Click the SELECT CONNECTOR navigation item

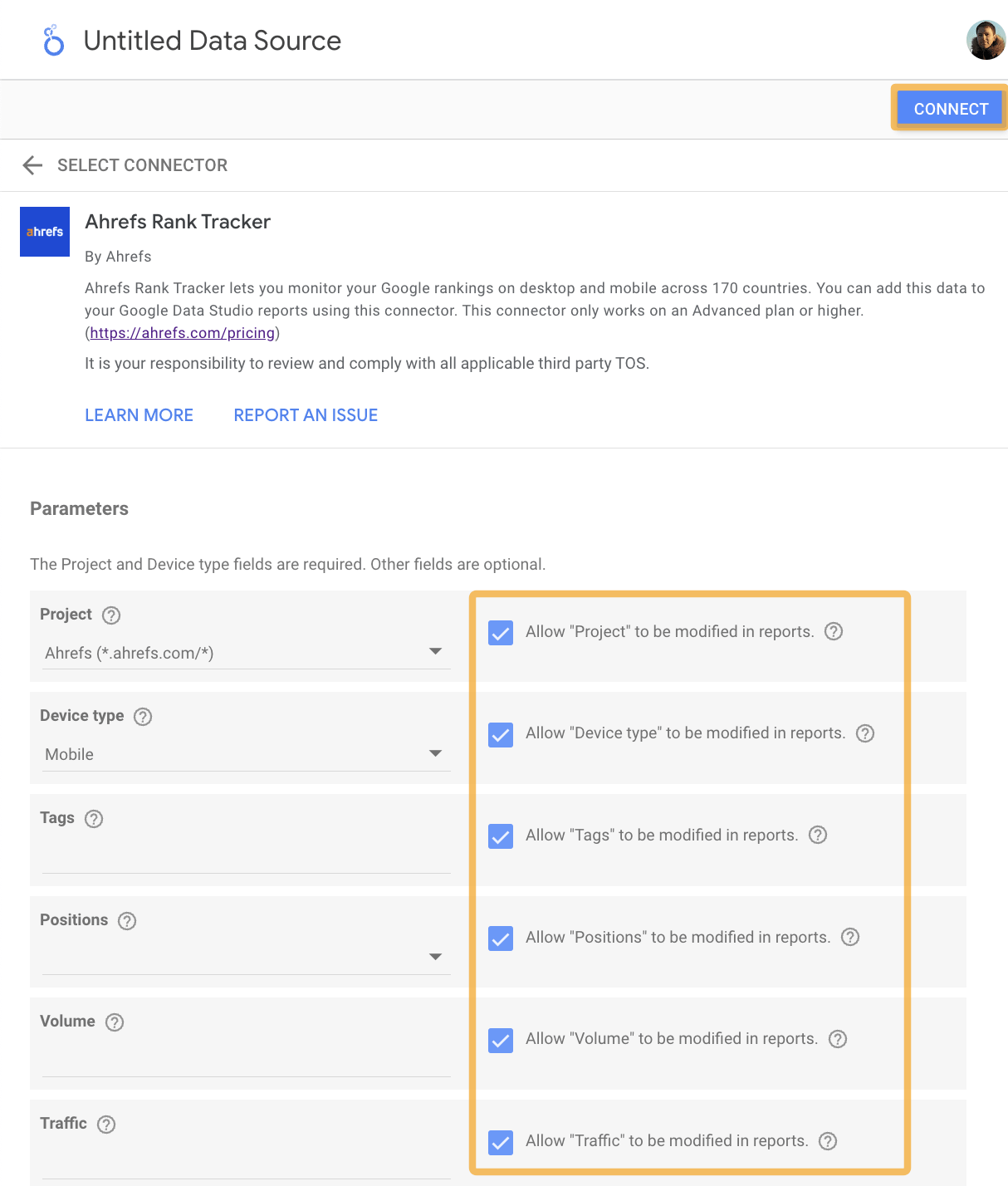pos(143,165)
